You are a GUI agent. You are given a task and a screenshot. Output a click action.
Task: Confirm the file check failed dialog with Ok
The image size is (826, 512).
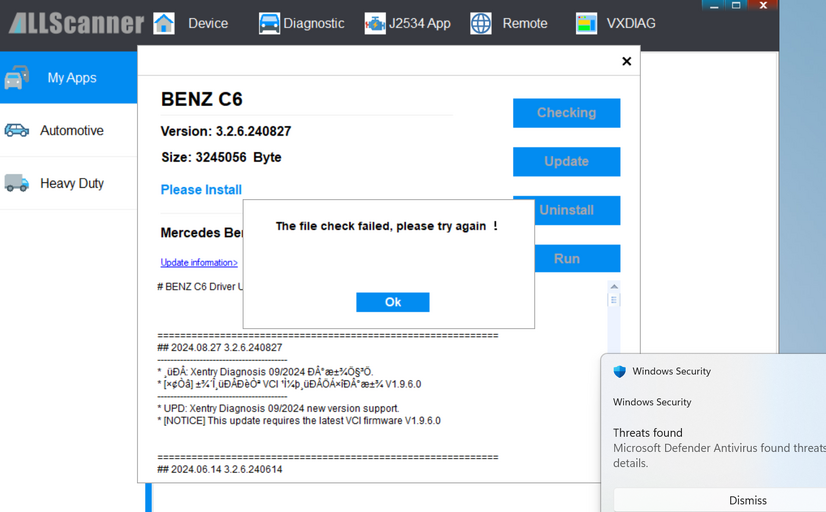pos(392,302)
